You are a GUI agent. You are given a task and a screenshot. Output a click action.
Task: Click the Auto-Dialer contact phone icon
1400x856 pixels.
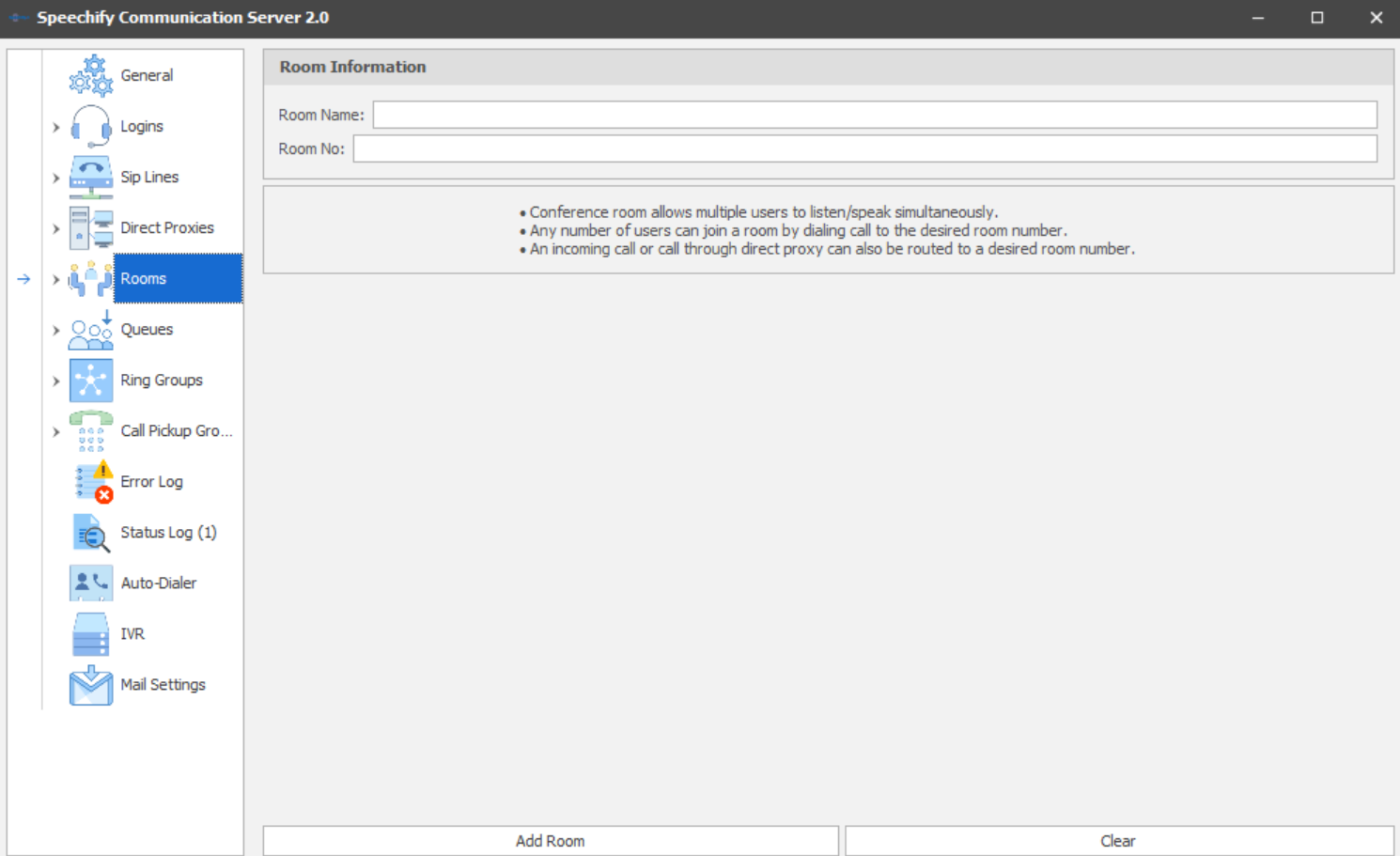point(91,583)
